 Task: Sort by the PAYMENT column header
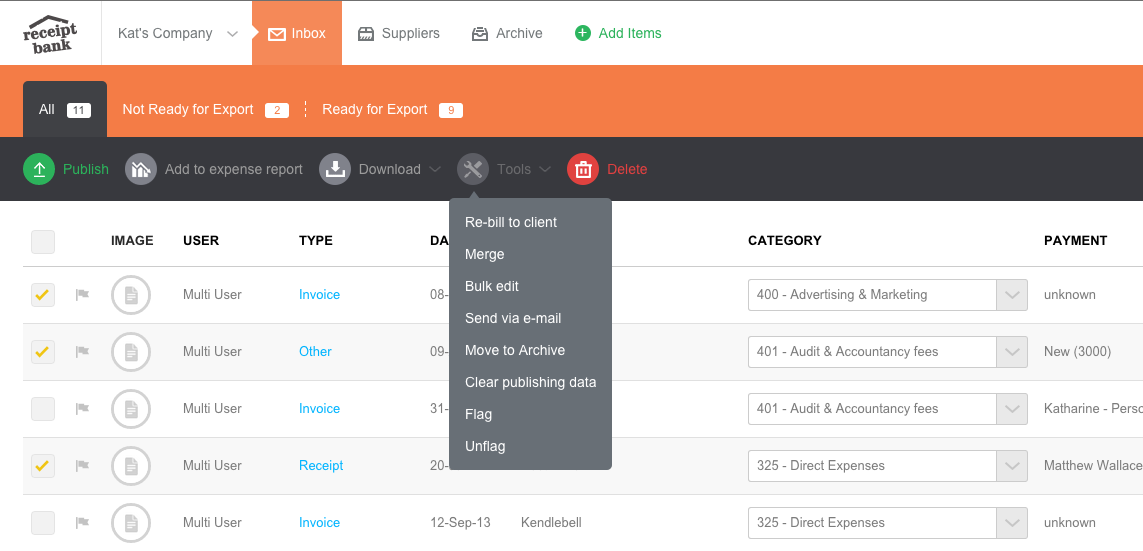tap(1075, 241)
